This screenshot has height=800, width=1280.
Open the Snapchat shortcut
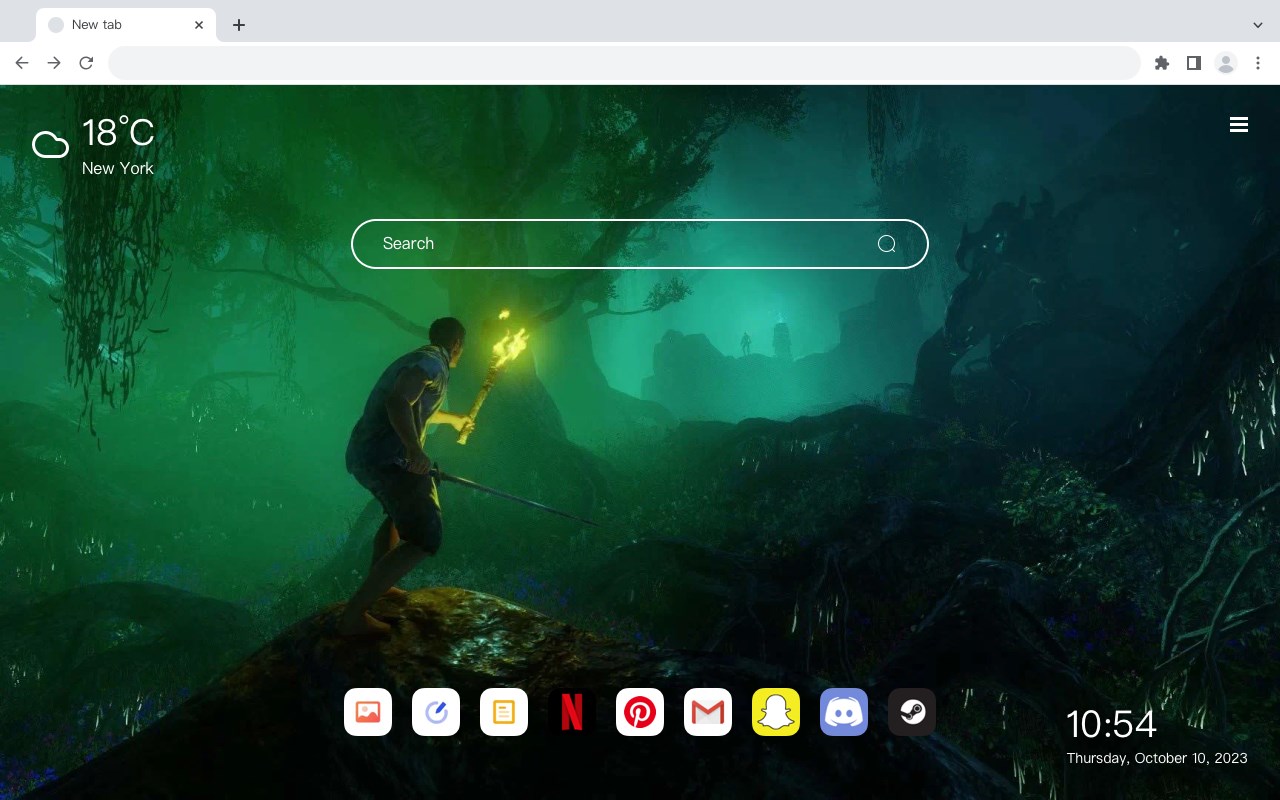coord(776,712)
